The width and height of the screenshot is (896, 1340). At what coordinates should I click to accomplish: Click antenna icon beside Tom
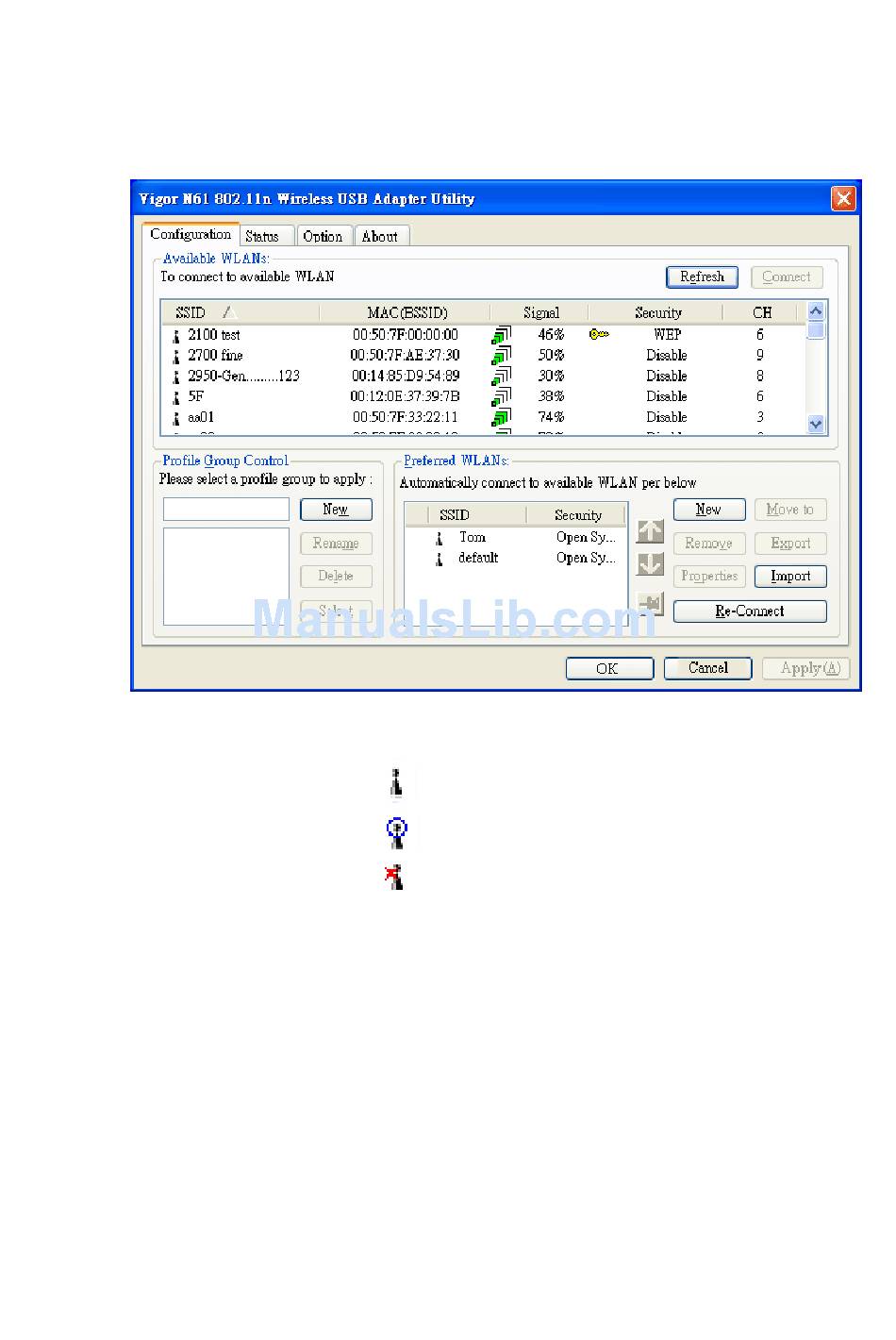(x=440, y=538)
